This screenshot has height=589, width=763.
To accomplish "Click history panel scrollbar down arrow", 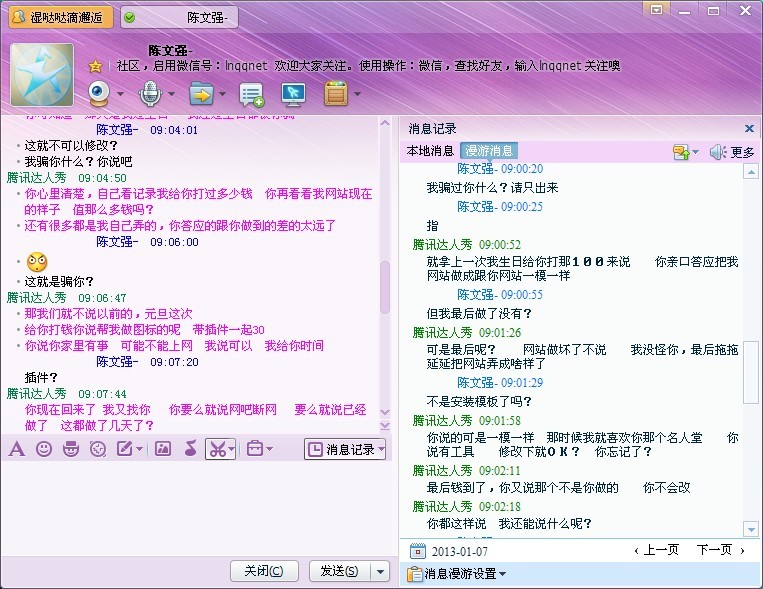I will pos(751,529).
